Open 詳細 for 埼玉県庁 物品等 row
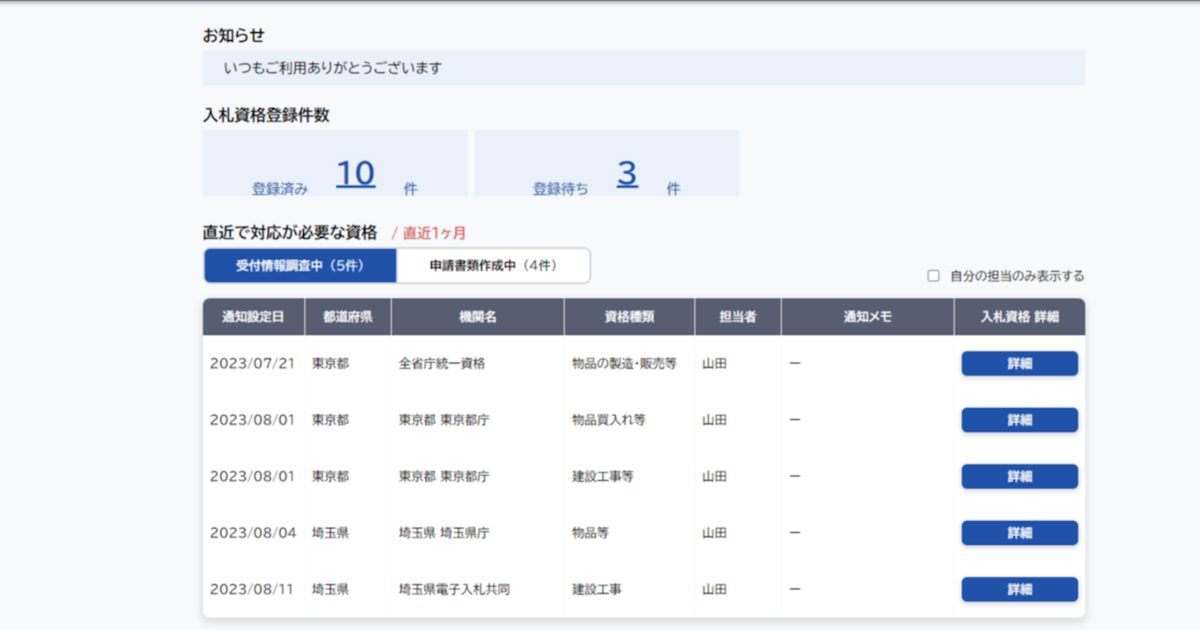This screenshot has width=1200, height=630. 1019,533
